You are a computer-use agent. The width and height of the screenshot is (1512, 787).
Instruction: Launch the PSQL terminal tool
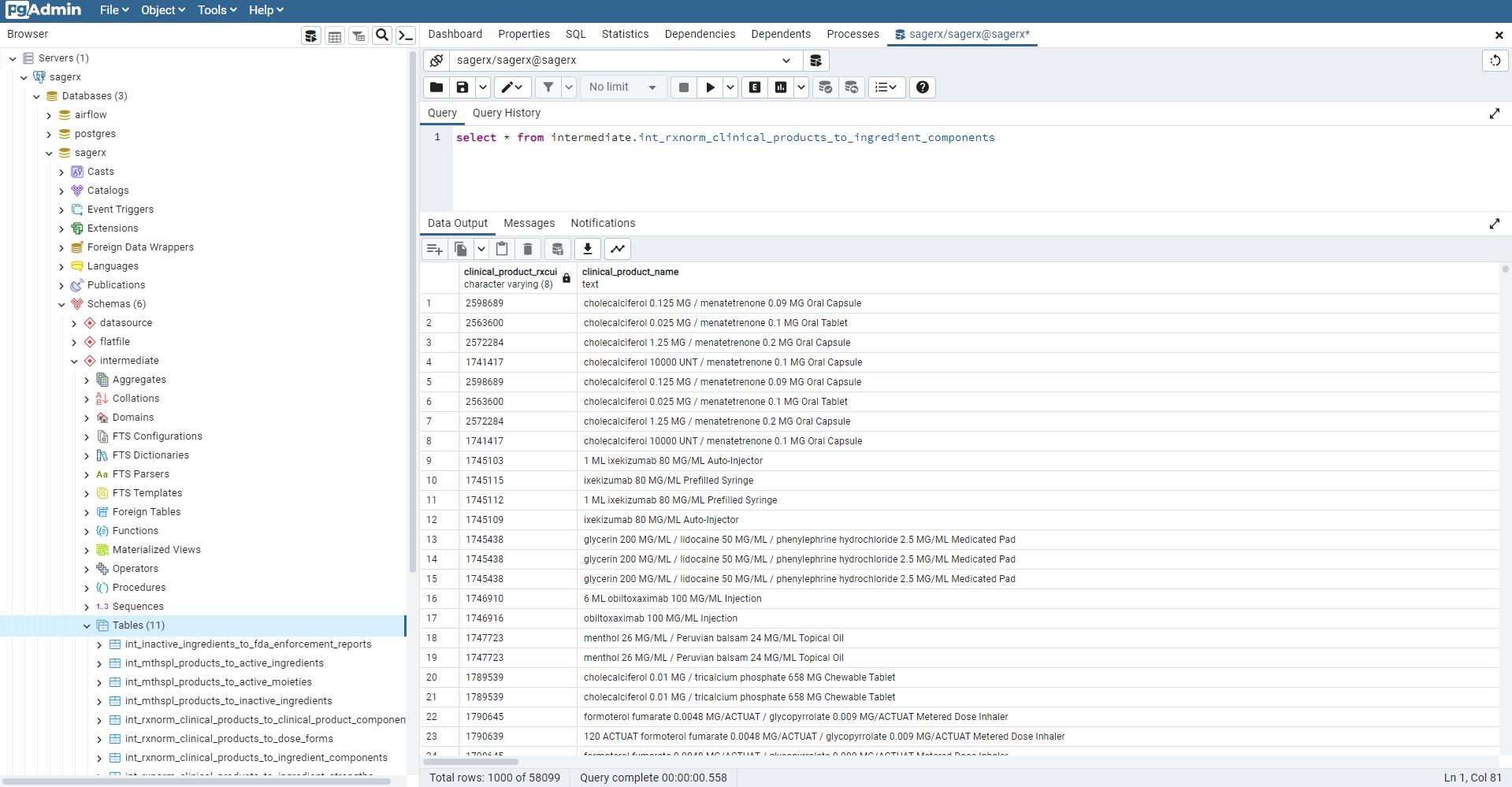pyautogui.click(x=406, y=35)
